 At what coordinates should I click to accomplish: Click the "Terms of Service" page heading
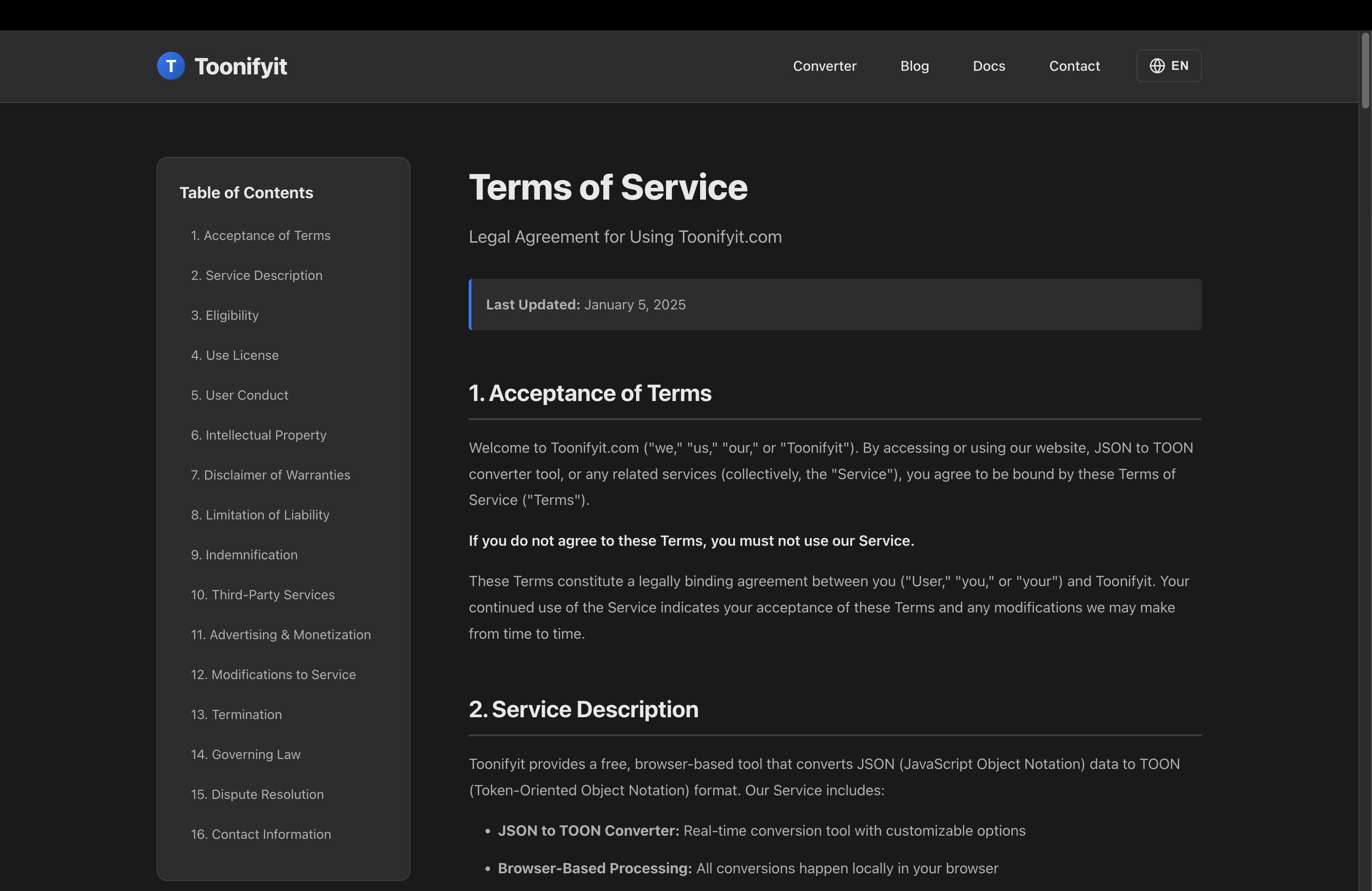pos(608,187)
